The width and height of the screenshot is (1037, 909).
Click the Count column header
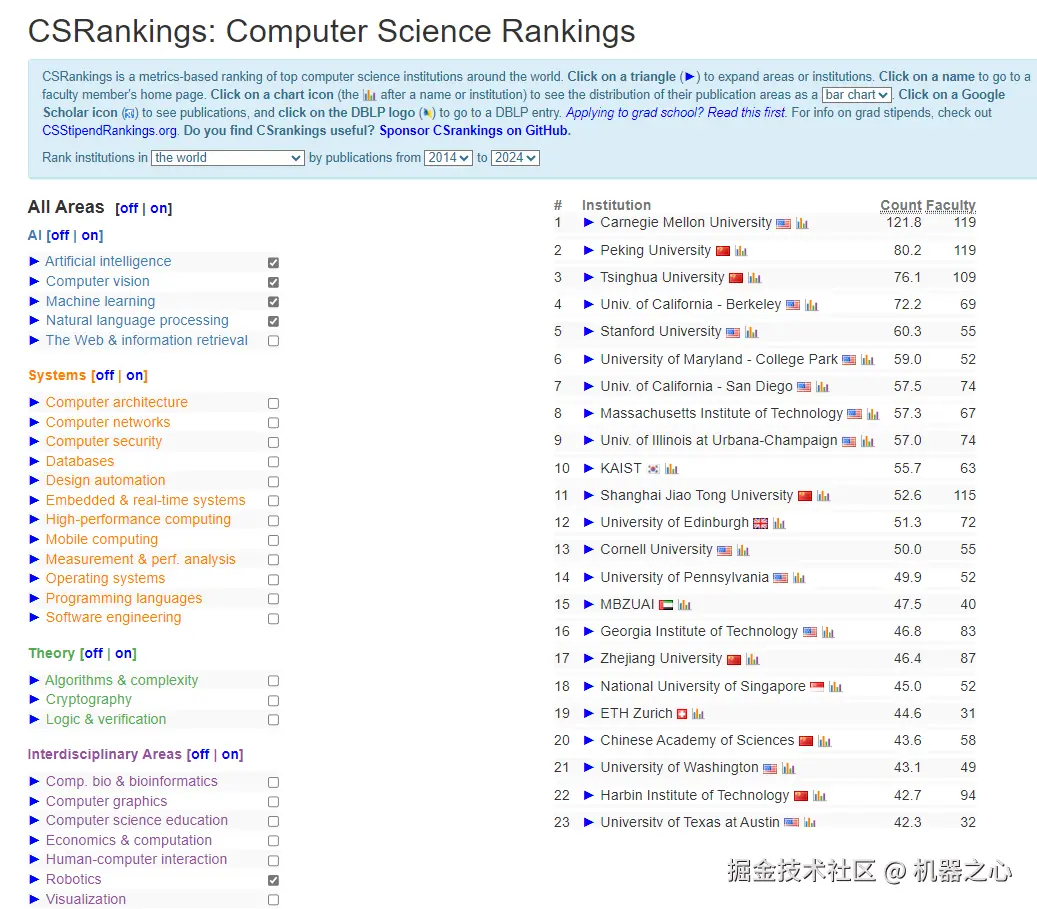[901, 205]
